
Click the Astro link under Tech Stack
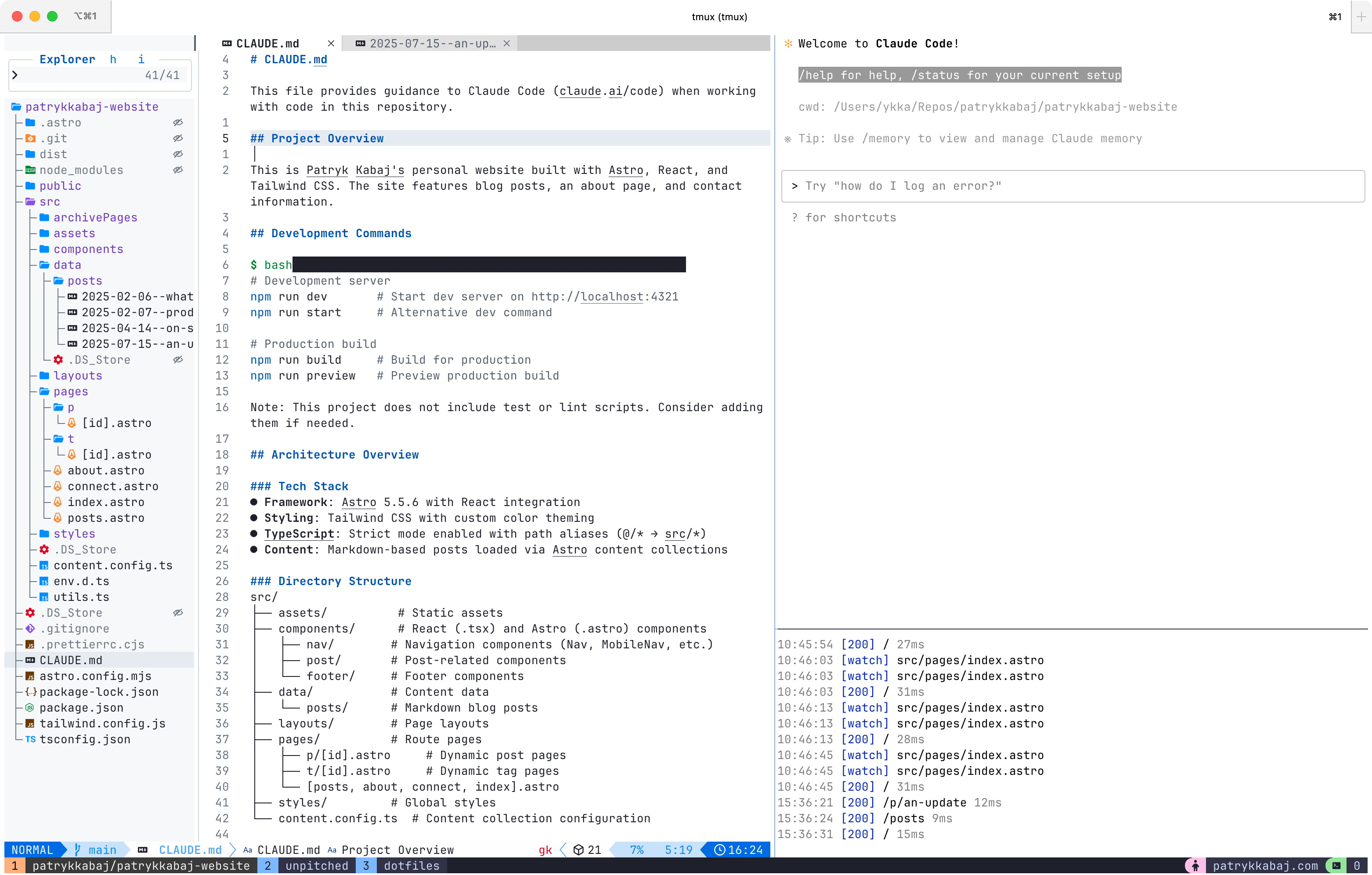pyautogui.click(x=358, y=502)
